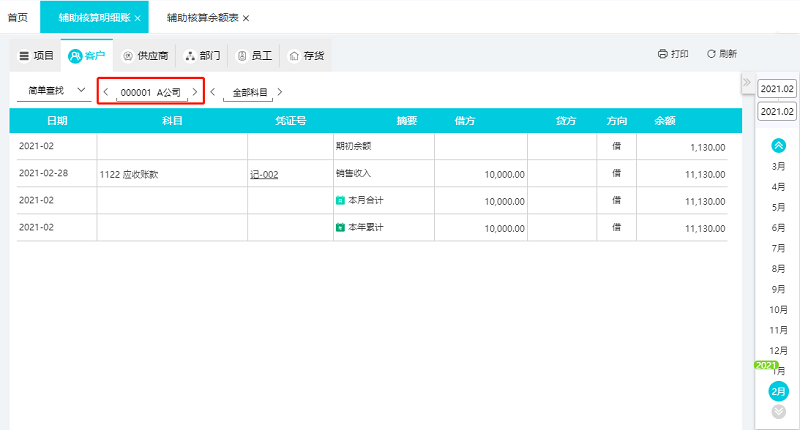Close the 辅助核算余额表 tab
Image resolution: width=800 pixels, height=430 pixels.
[x=246, y=18]
